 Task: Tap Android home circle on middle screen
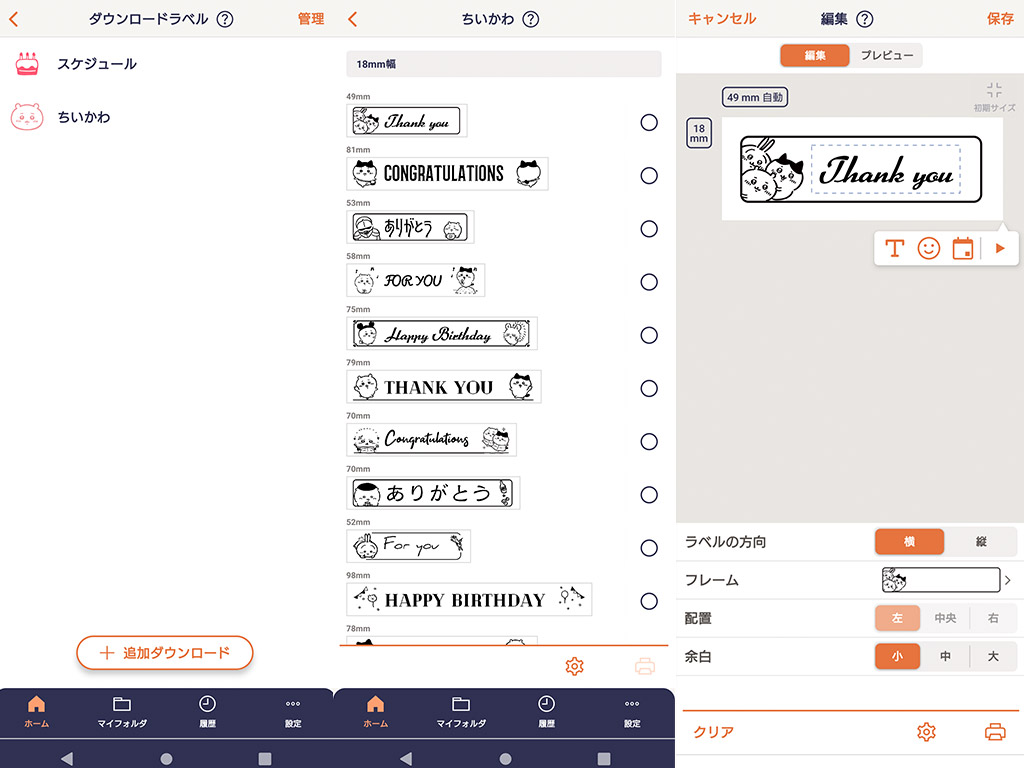[505, 759]
